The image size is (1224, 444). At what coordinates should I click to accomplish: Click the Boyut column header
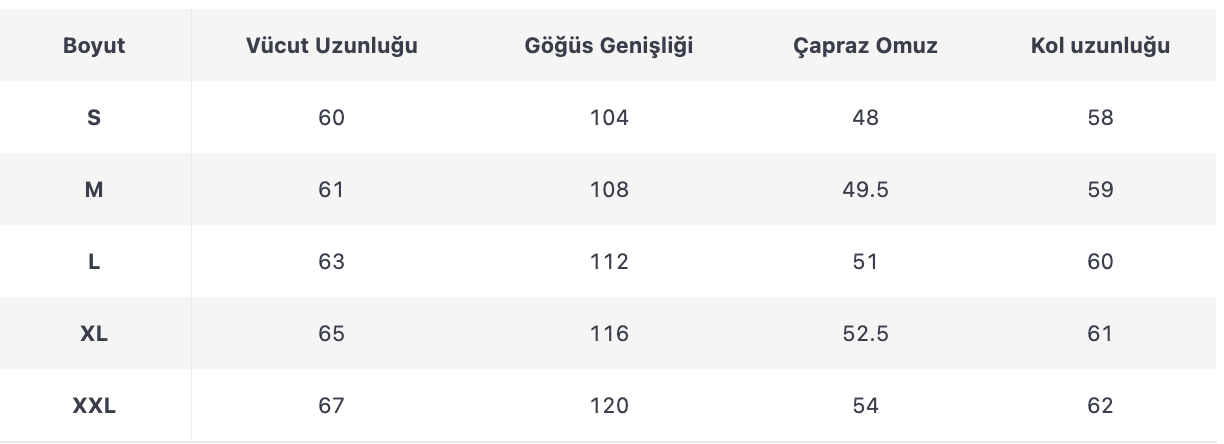[94, 46]
